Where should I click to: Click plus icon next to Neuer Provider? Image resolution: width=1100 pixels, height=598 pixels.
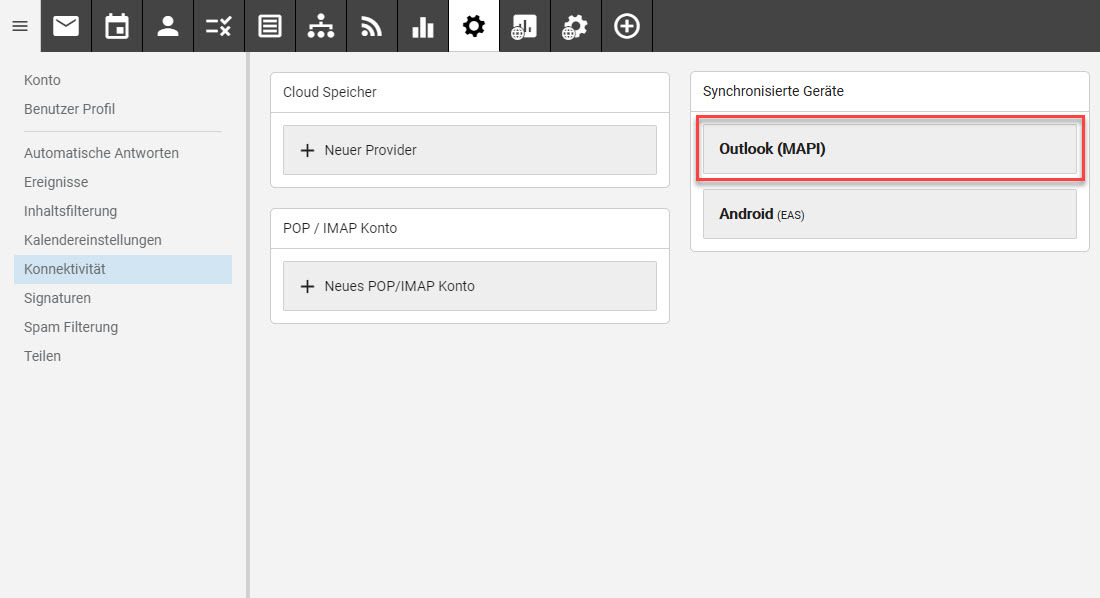[x=307, y=150]
